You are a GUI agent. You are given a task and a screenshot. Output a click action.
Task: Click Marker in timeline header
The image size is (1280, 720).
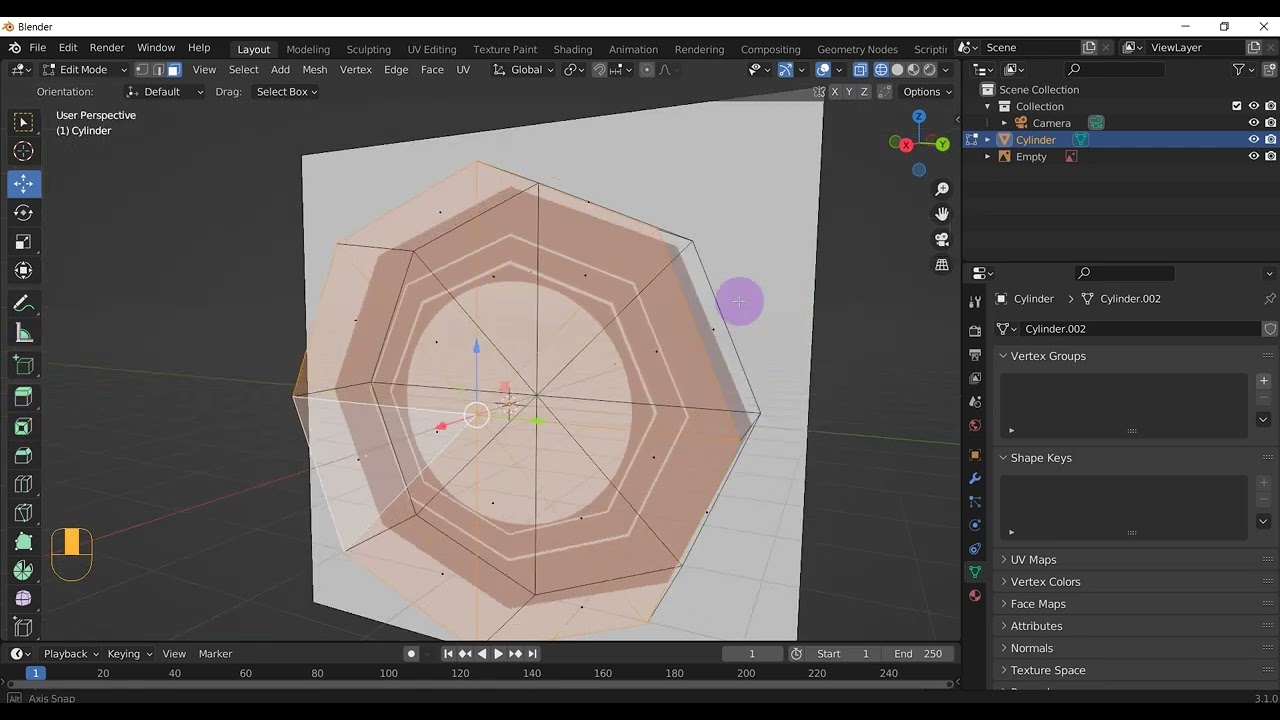point(215,654)
